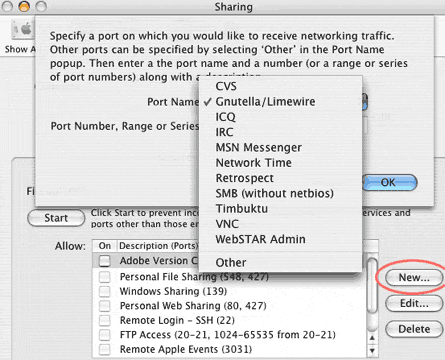The image size is (445, 360).
Task: Click the Show All Apple icon
Action: coord(23,30)
